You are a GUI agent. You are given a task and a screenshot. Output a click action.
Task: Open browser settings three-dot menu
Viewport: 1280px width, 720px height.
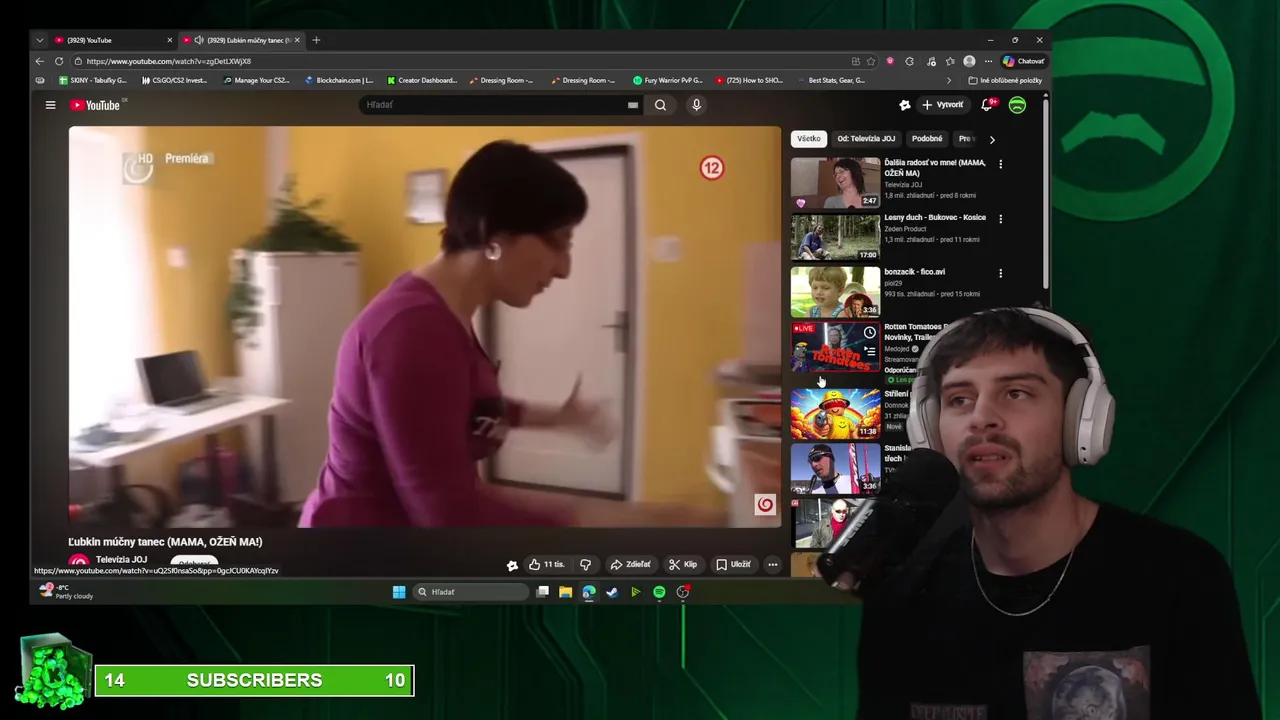988,61
